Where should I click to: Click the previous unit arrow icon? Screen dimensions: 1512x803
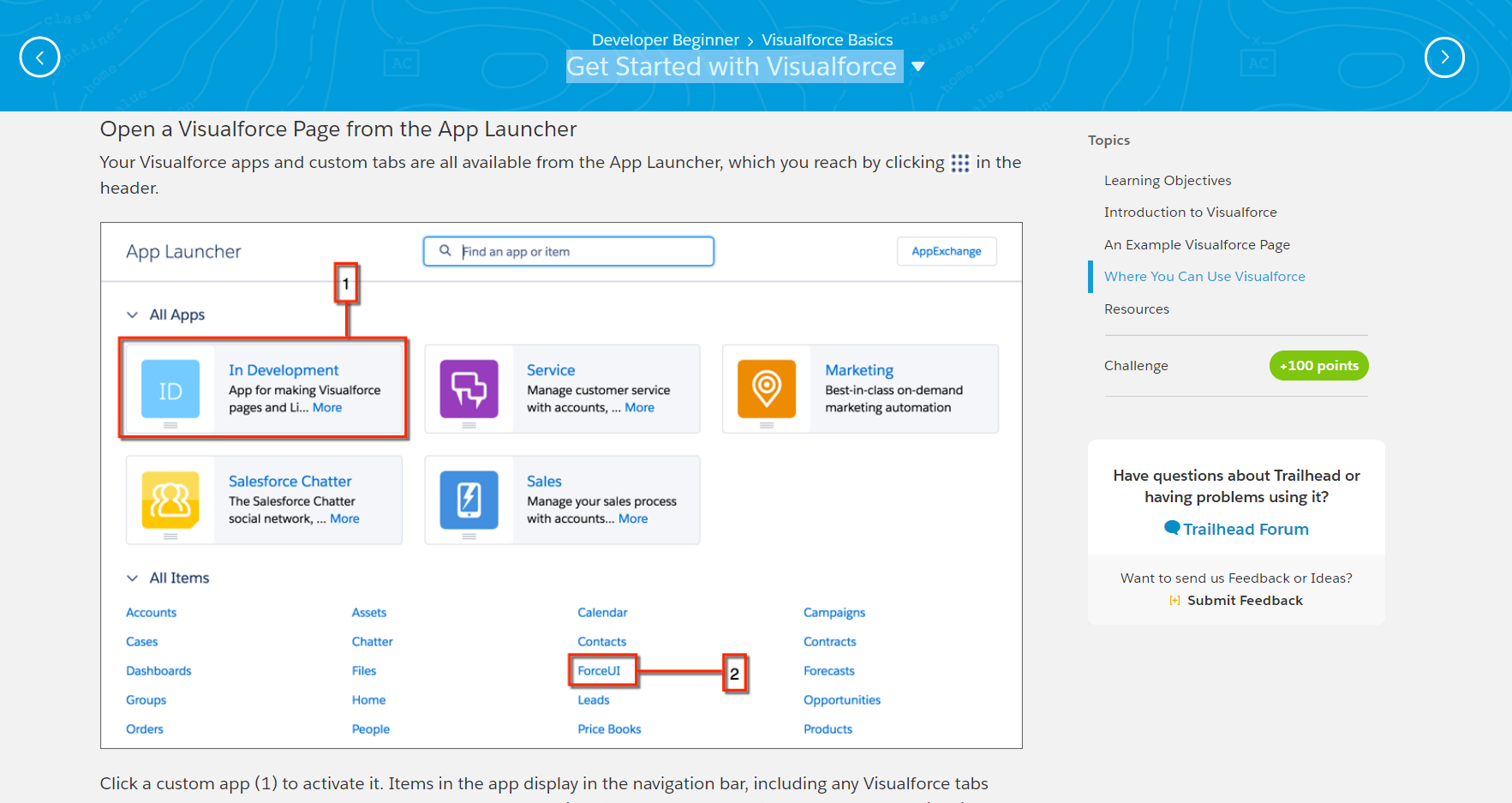pyautogui.click(x=39, y=57)
